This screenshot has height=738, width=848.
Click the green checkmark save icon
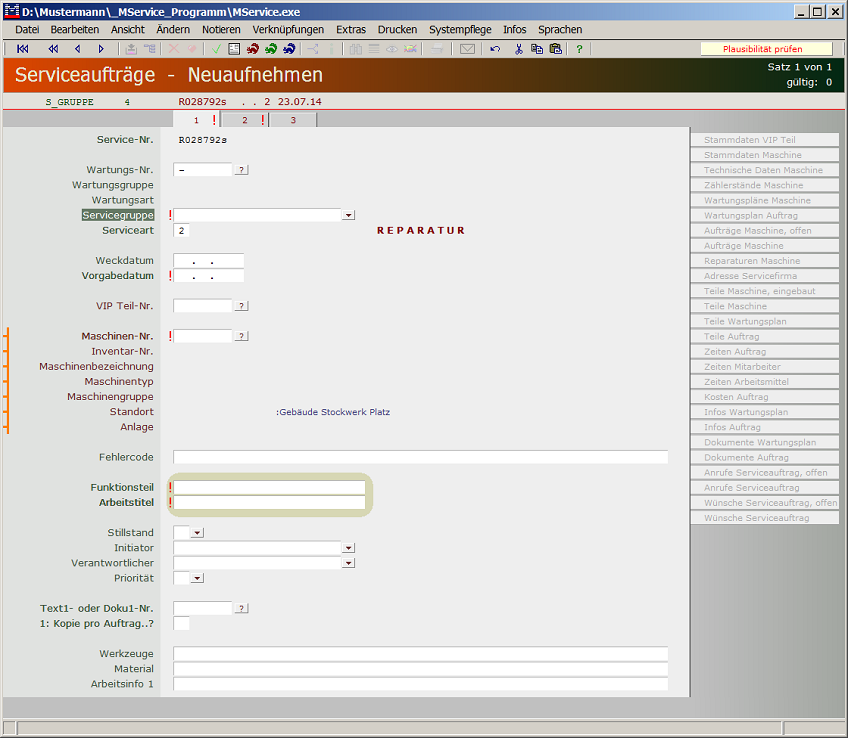click(x=216, y=49)
